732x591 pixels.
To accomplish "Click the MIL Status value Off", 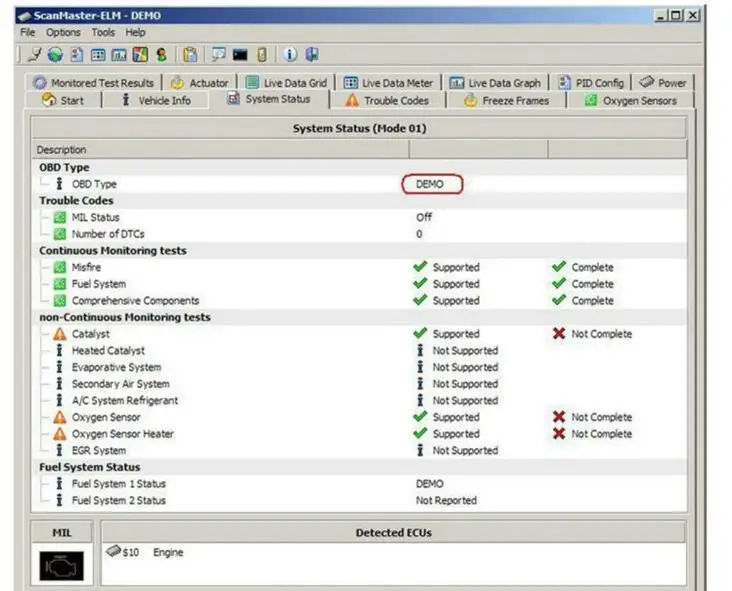I will tap(424, 217).
